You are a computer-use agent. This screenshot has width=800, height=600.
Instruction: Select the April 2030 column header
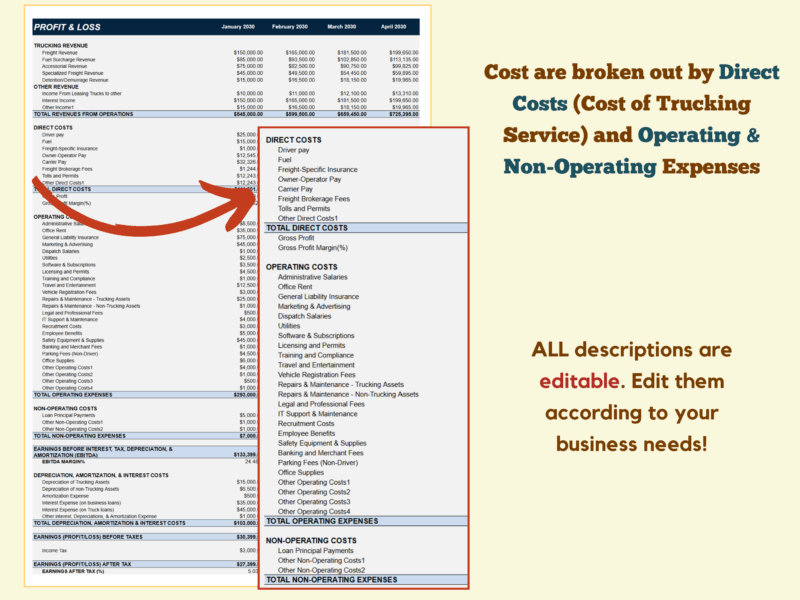tap(393, 27)
